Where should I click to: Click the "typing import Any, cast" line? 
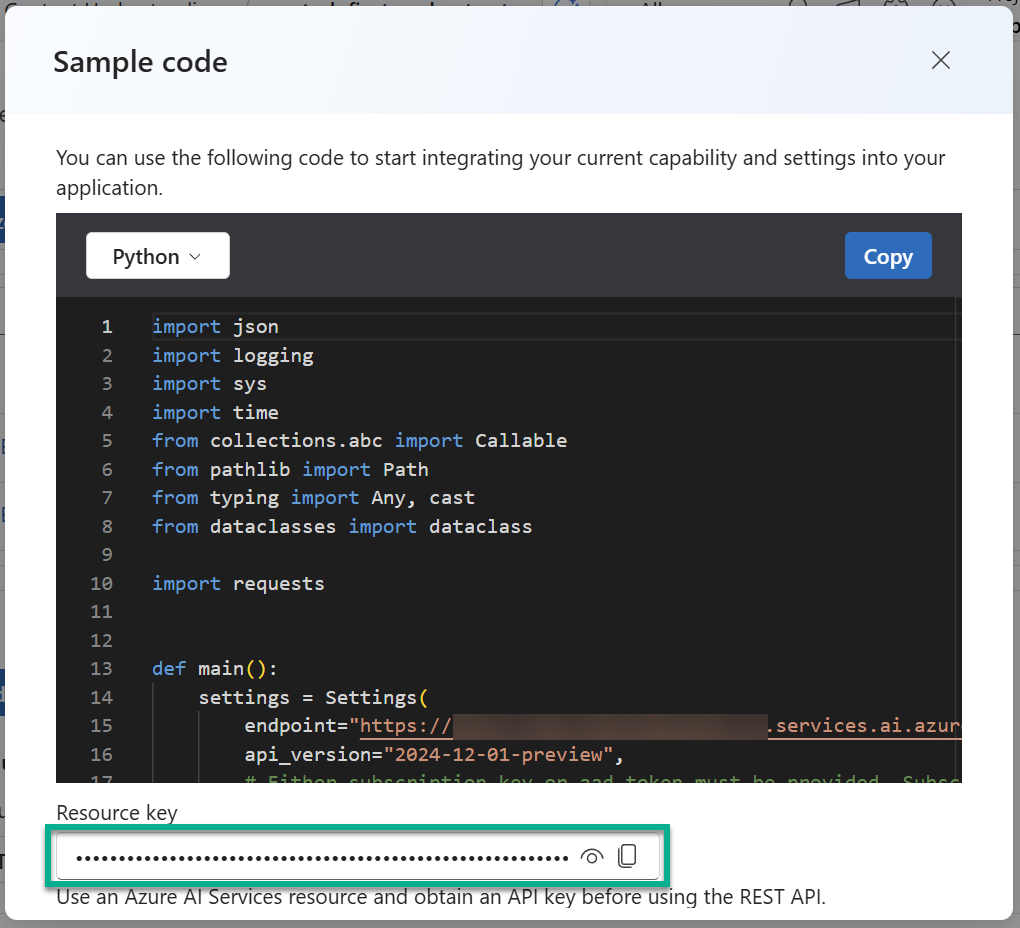(x=313, y=498)
